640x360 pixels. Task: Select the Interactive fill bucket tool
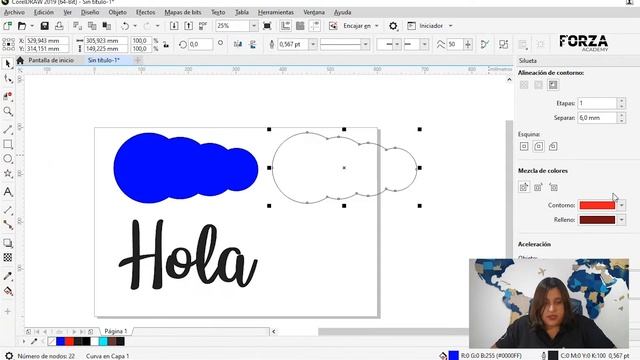point(8,291)
